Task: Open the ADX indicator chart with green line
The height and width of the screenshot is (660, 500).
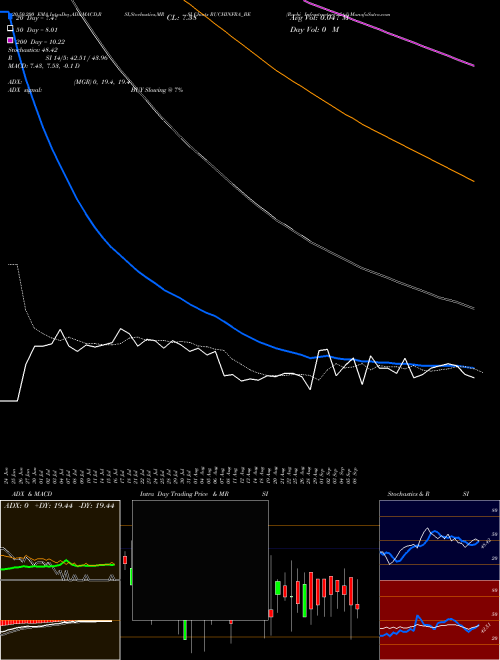Action: pyautogui.click(x=60, y=540)
